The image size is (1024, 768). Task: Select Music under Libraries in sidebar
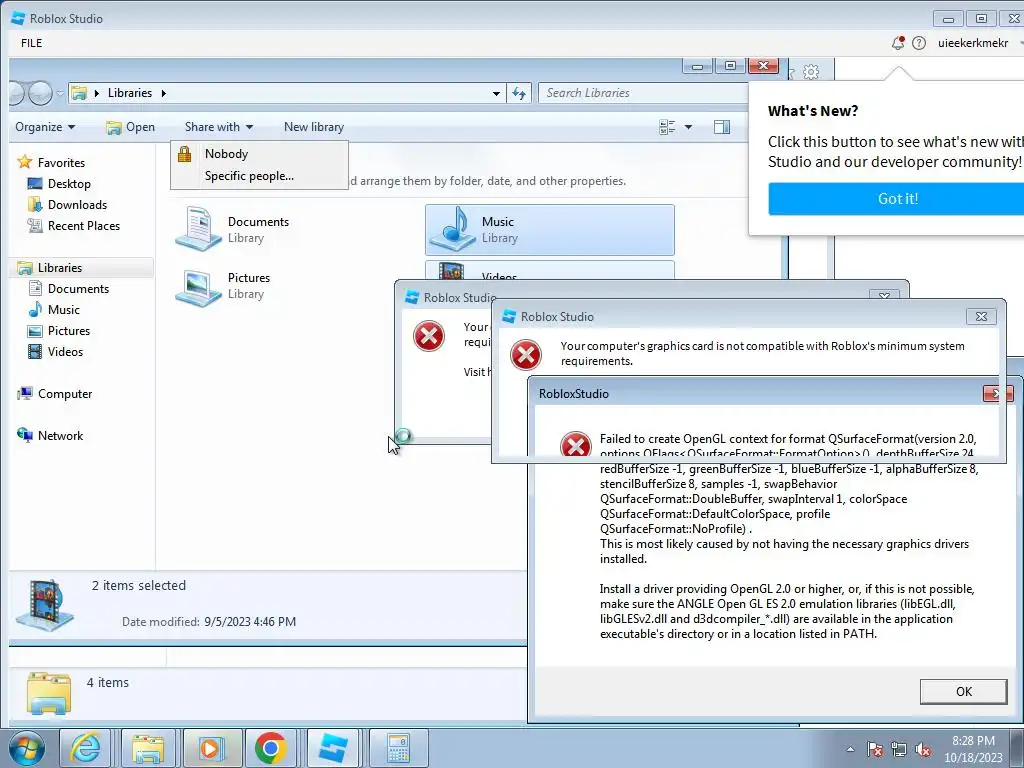point(63,310)
